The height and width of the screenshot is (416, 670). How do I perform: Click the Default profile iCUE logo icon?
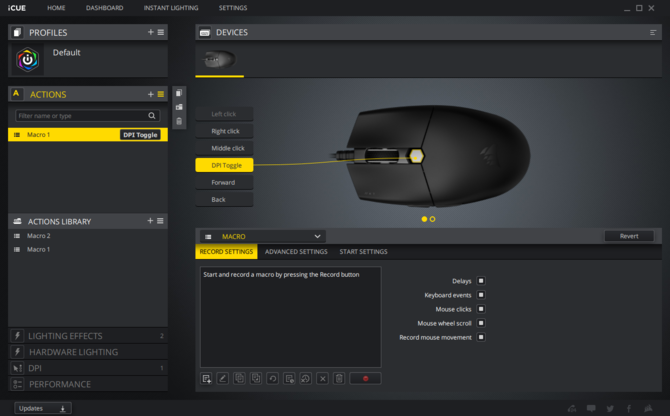tap(27, 60)
